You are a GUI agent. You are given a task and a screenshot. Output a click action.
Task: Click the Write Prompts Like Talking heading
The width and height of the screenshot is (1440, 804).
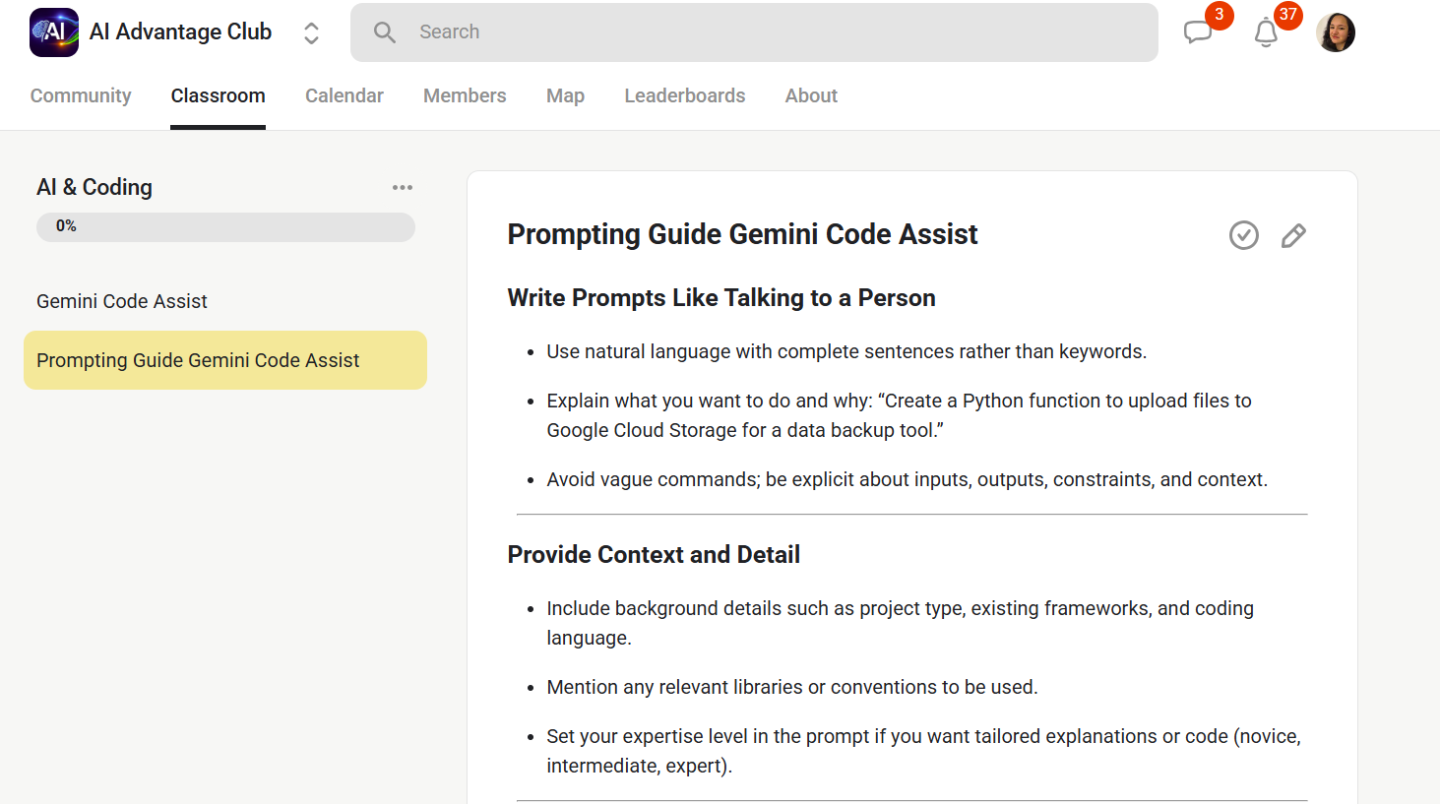[722, 298]
